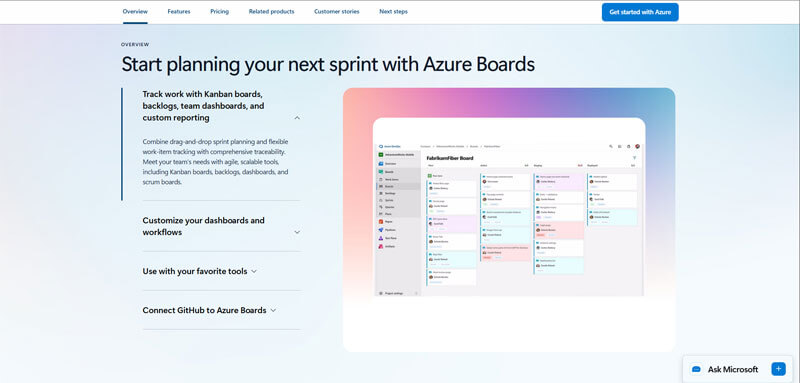Go to the Pricing tab
Viewport: 800px width, 383px height.
tap(219, 12)
